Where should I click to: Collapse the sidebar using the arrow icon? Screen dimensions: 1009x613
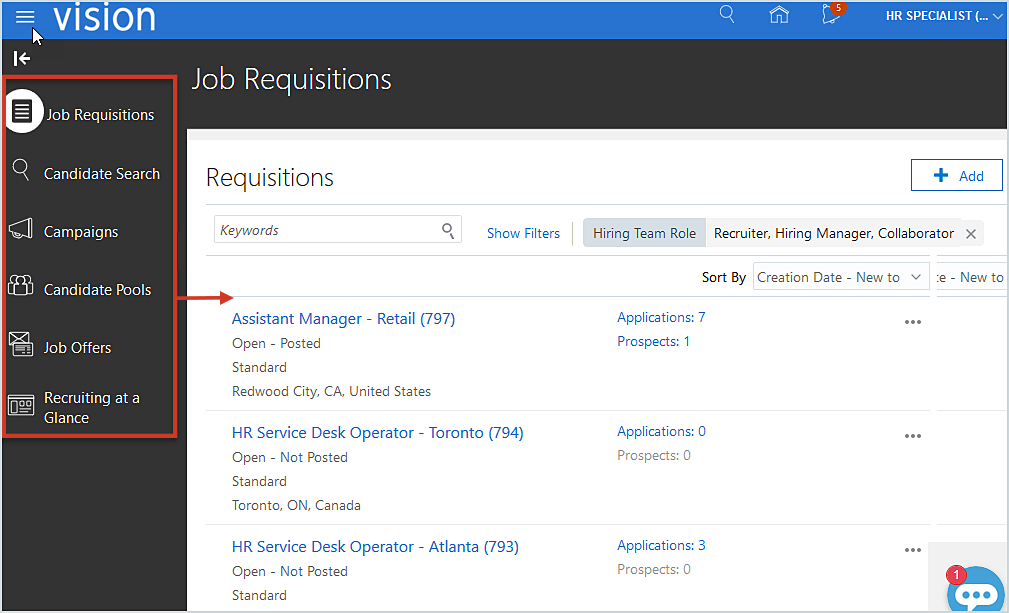(20, 58)
